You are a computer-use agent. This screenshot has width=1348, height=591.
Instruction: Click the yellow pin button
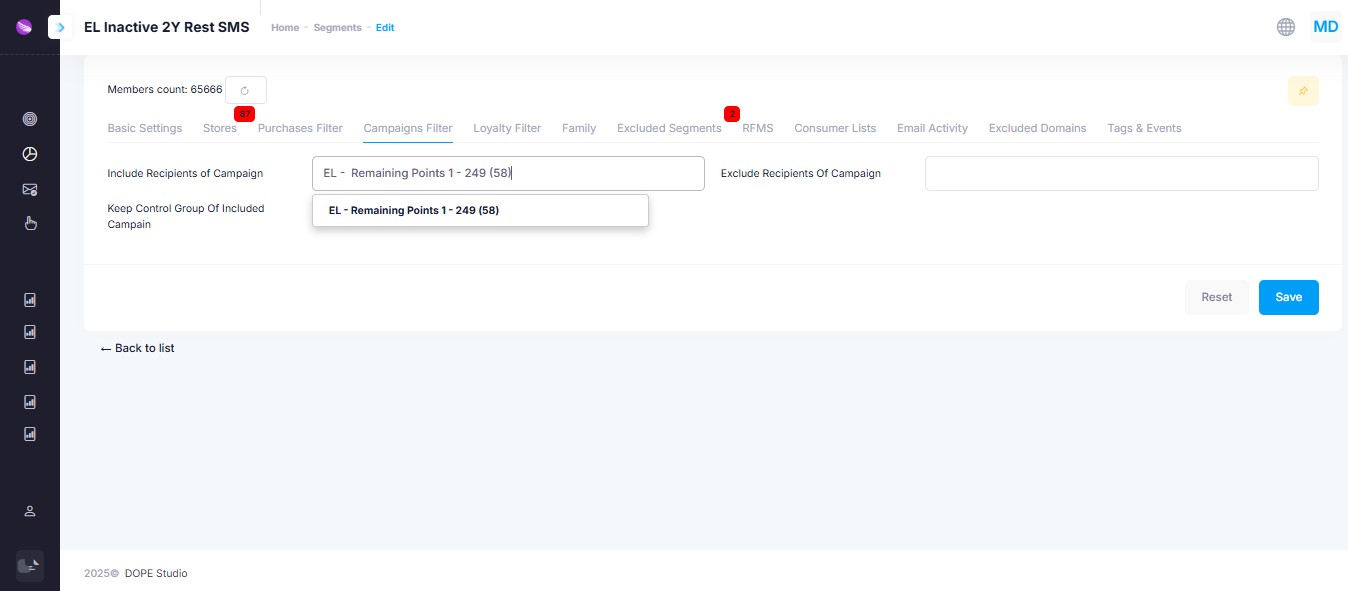[x=1303, y=91]
